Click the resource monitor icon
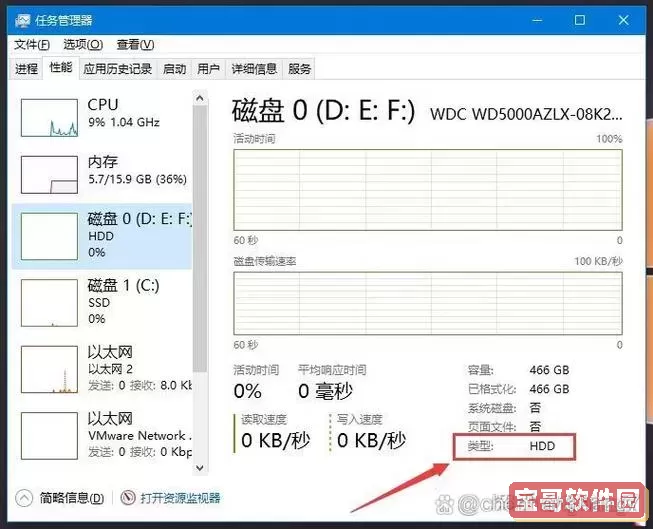This screenshot has width=653, height=529. coord(128,498)
